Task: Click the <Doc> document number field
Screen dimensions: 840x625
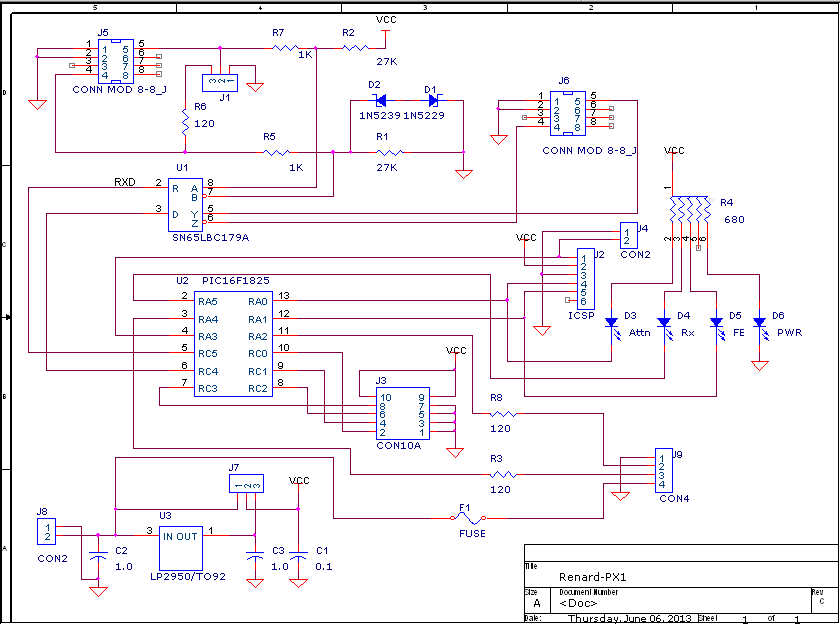Action: point(578,603)
